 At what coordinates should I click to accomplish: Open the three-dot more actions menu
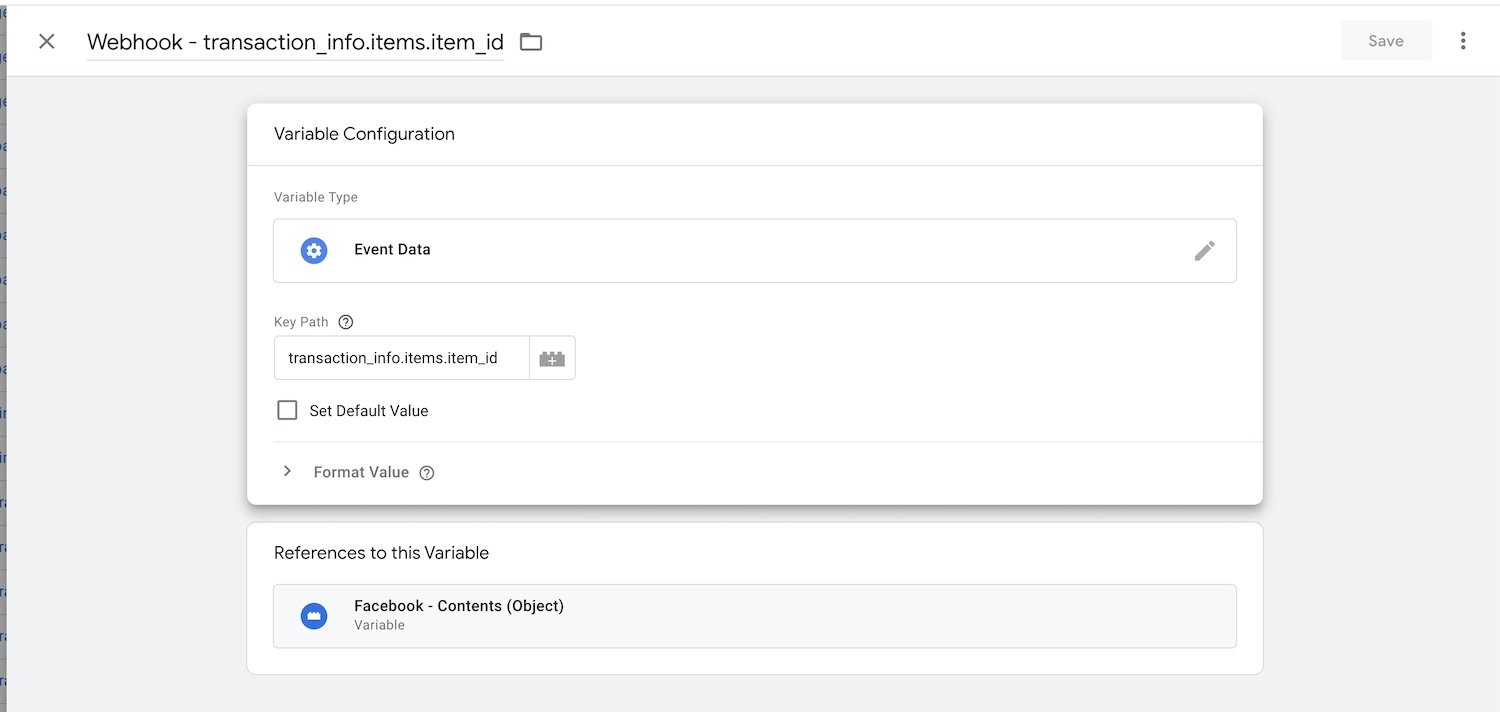coord(1463,41)
